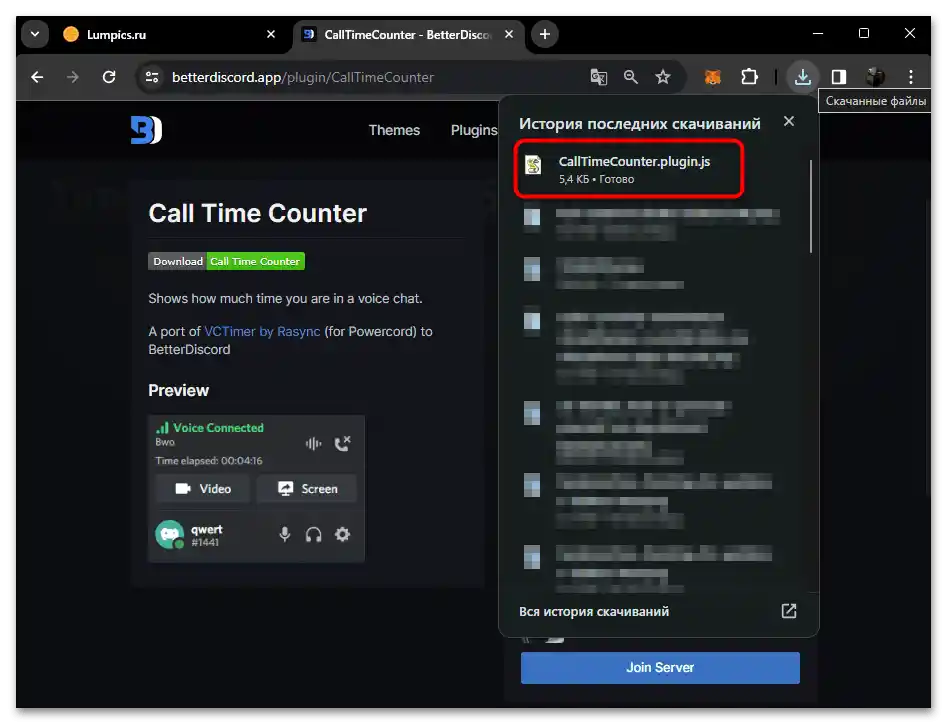Follow the VCTimer by Rasync link
This screenshot has width=947, height=724.
(x=262, y=332)
